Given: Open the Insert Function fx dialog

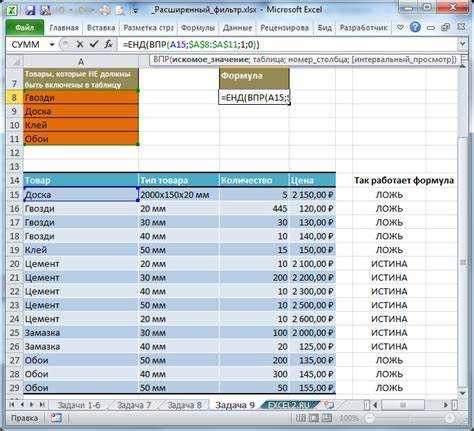Looking at the screenshot, I should pyautogui.click(x=108, y=44).
